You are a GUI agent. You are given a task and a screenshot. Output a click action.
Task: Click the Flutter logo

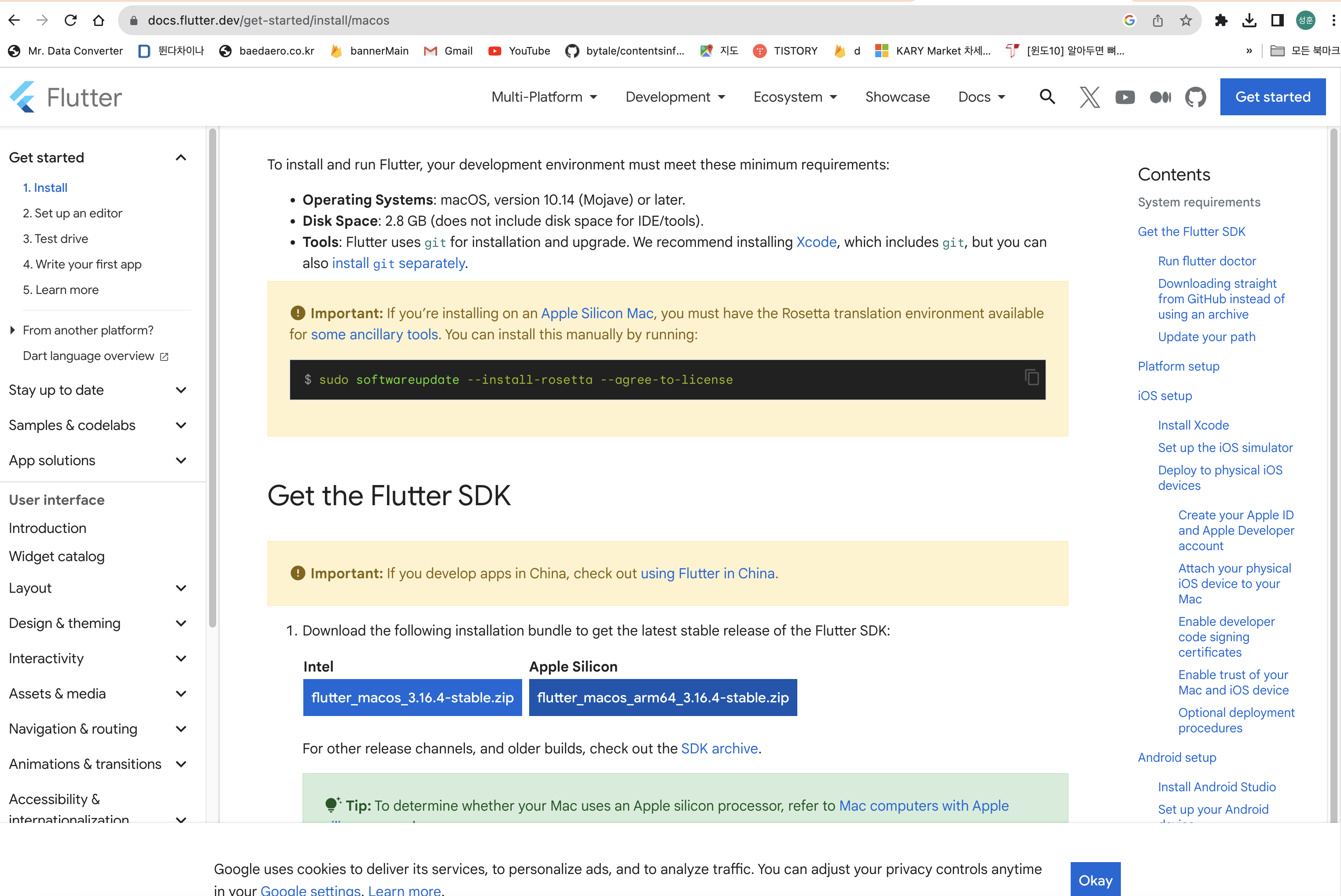click(66, 97)
